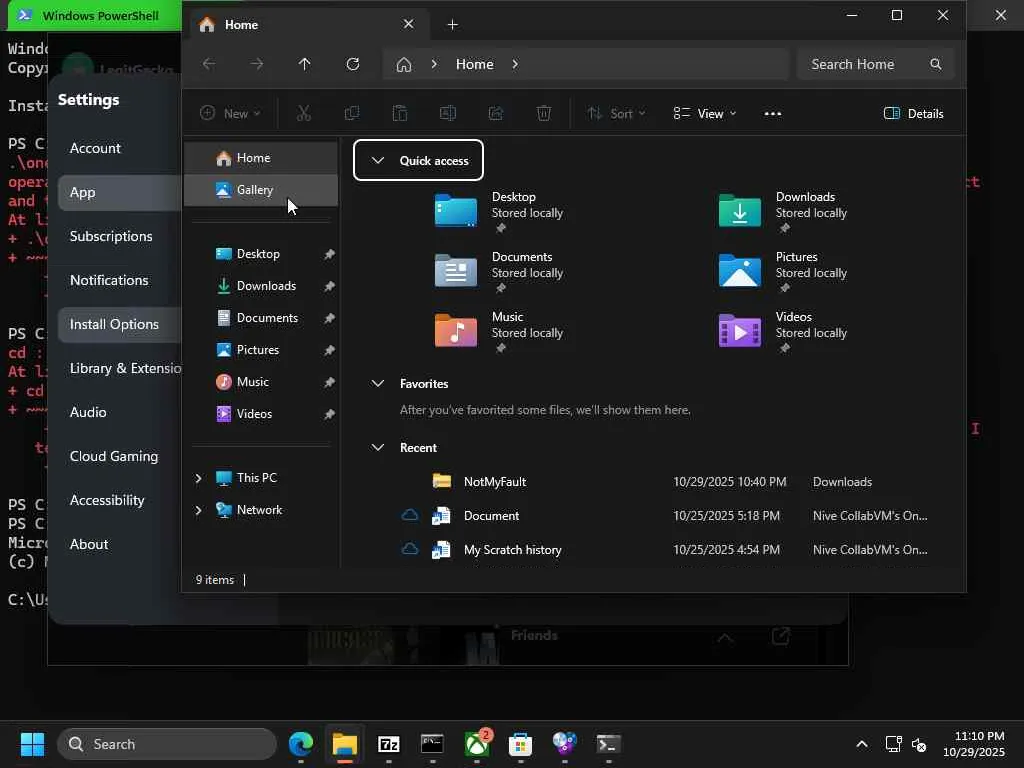The image size is (1024, 768).
Task: Collapse the Quick access section
Action: point(377,161)
